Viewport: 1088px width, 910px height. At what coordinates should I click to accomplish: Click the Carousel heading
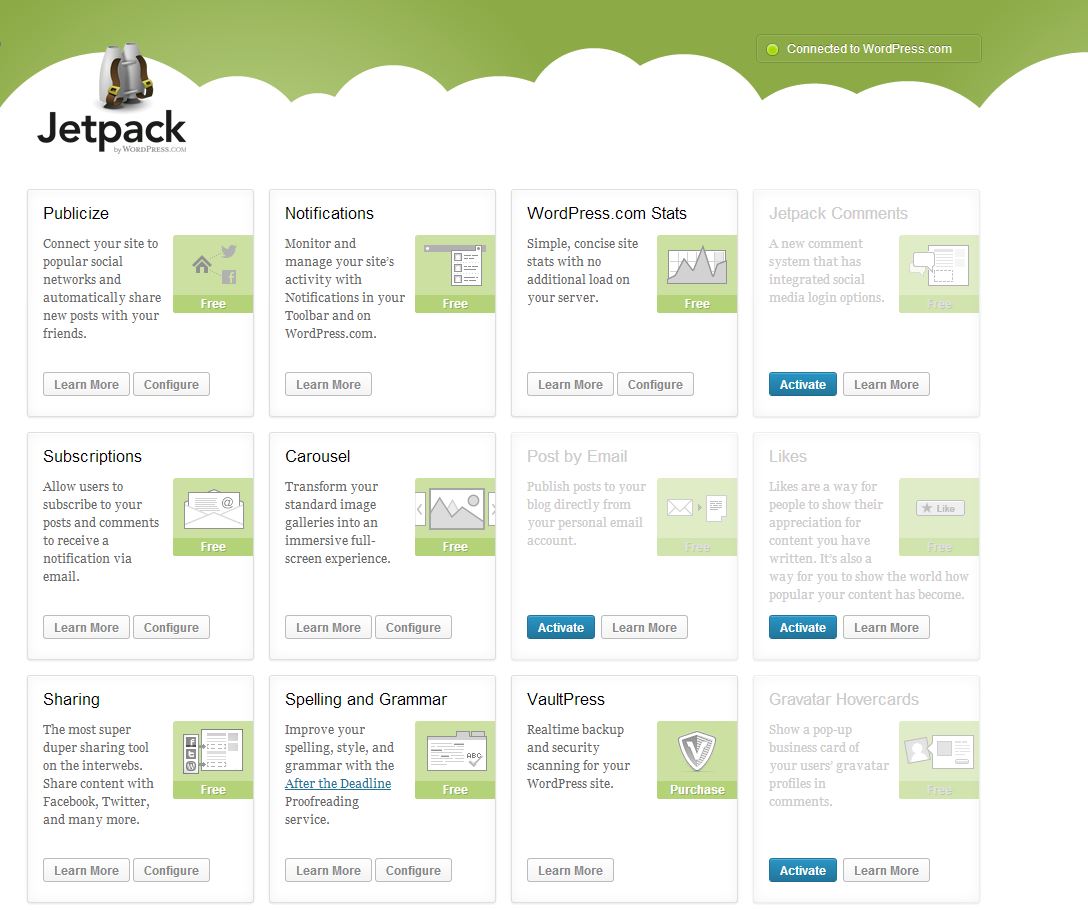click(317, 457)
